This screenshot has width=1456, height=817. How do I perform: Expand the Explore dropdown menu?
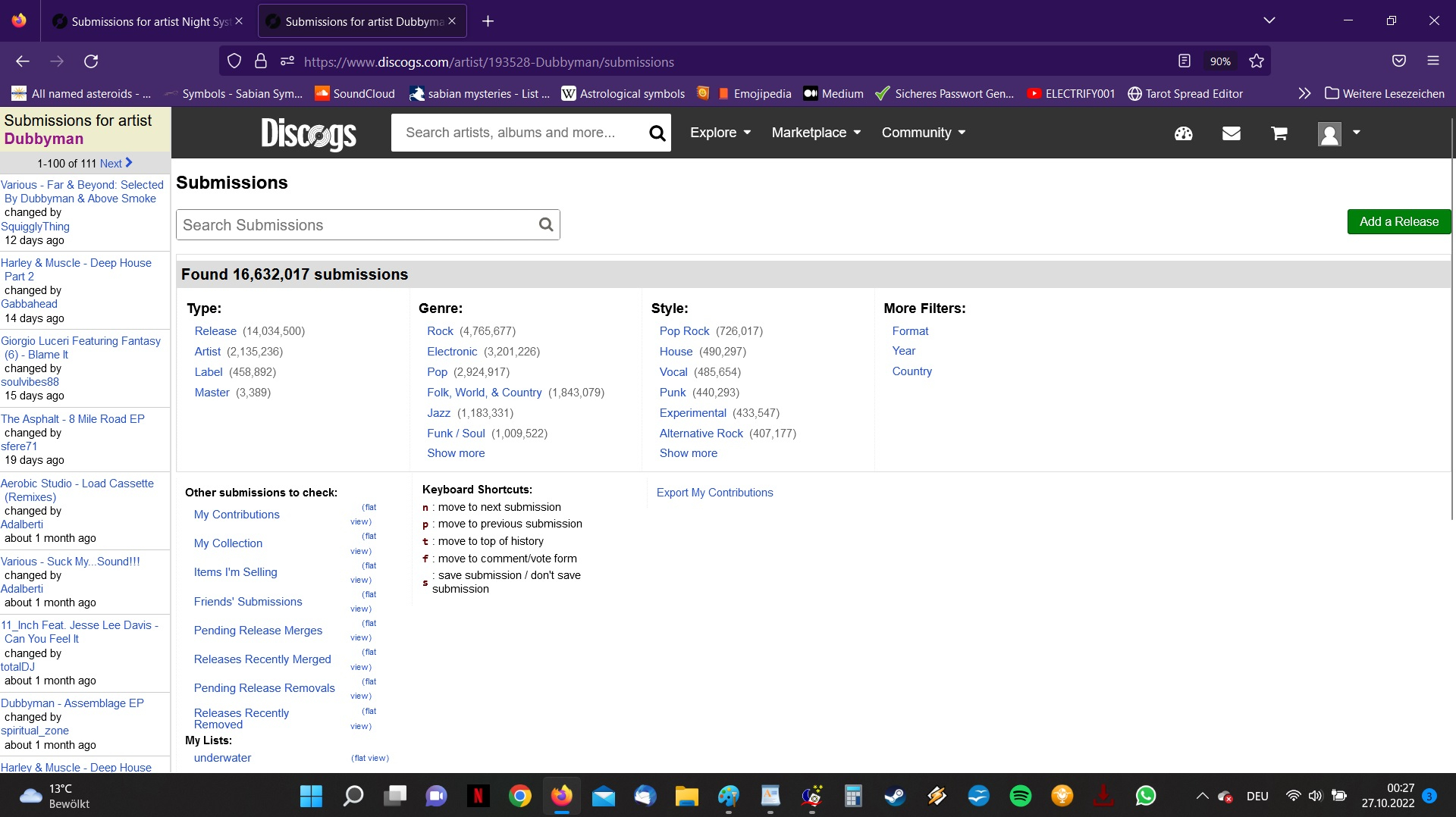click(x=720, y=133)
